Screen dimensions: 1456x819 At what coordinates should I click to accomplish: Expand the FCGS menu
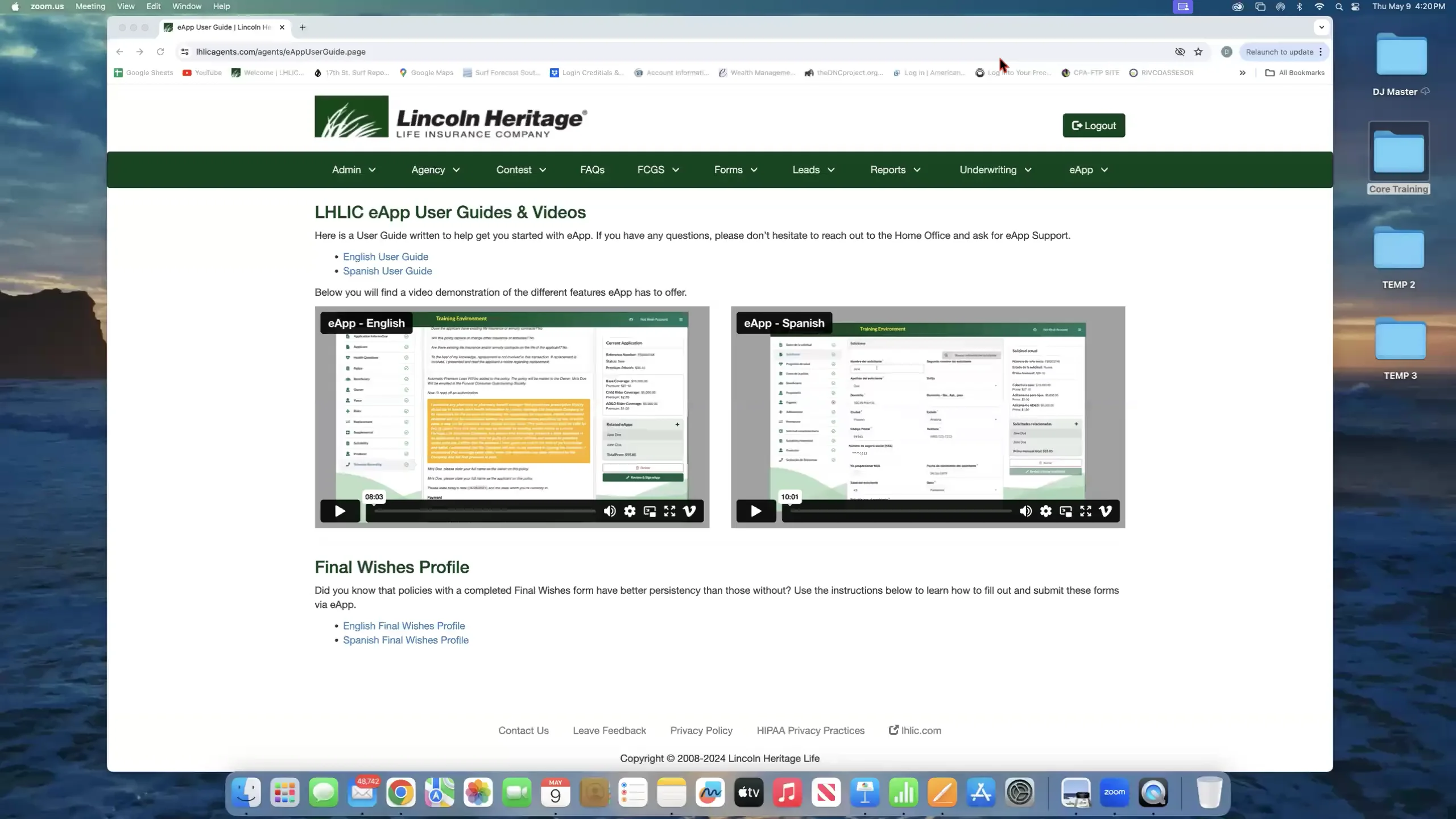658,169
